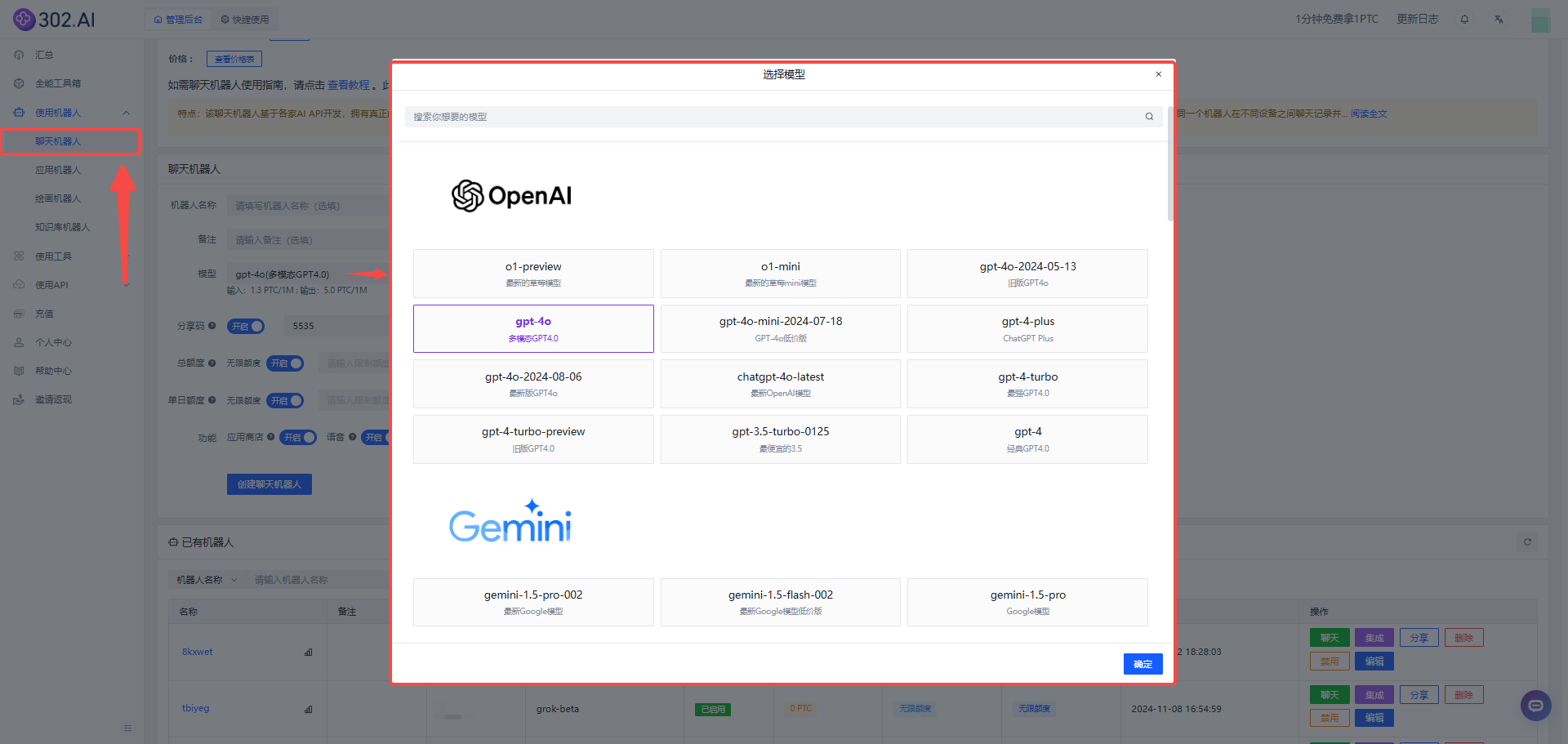The width and height of the screenshot is (1568, 744).
Task: Click the 汇总 dashboard icon in sidebar
Action: pos(19,55)
